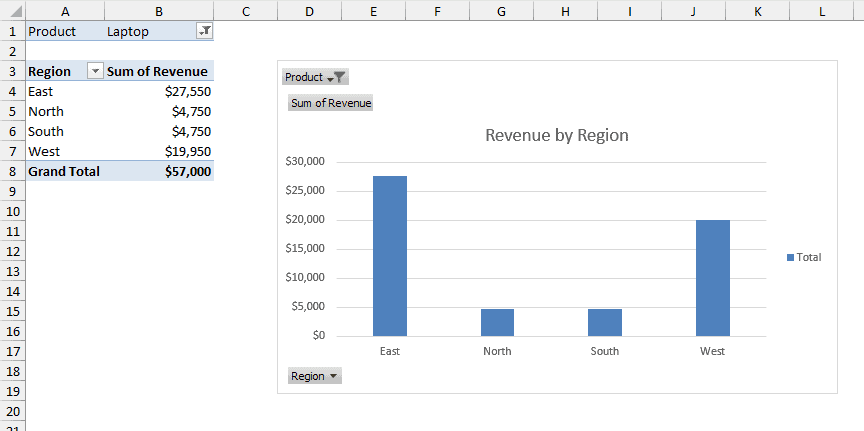Select row 12 header
Screen dimensions: 864x431
pyautogui.click(x=13, y=251)
